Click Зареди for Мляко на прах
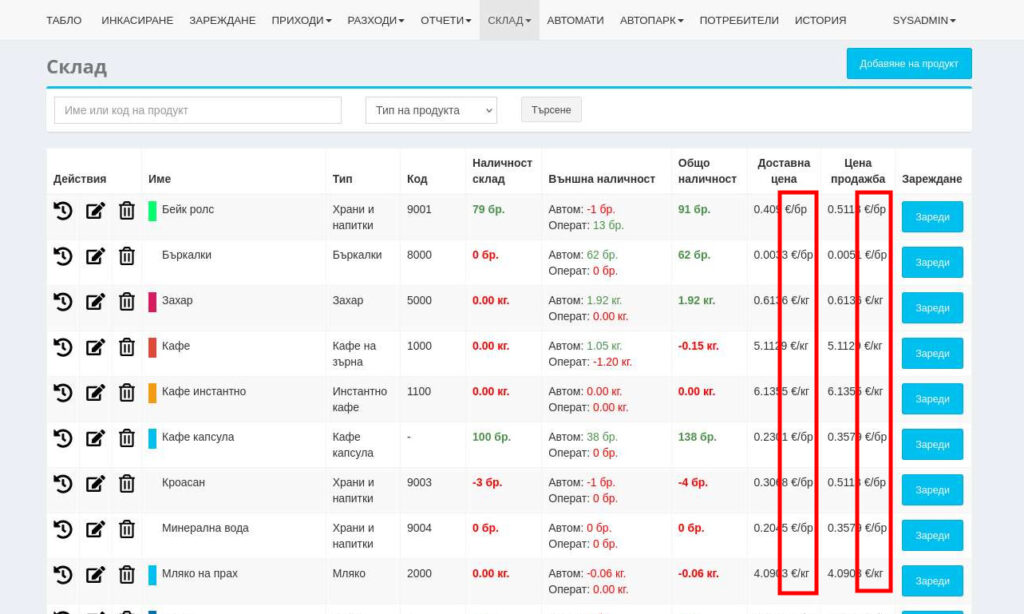This screenshot has width=1024, height=614. point(932,581)
